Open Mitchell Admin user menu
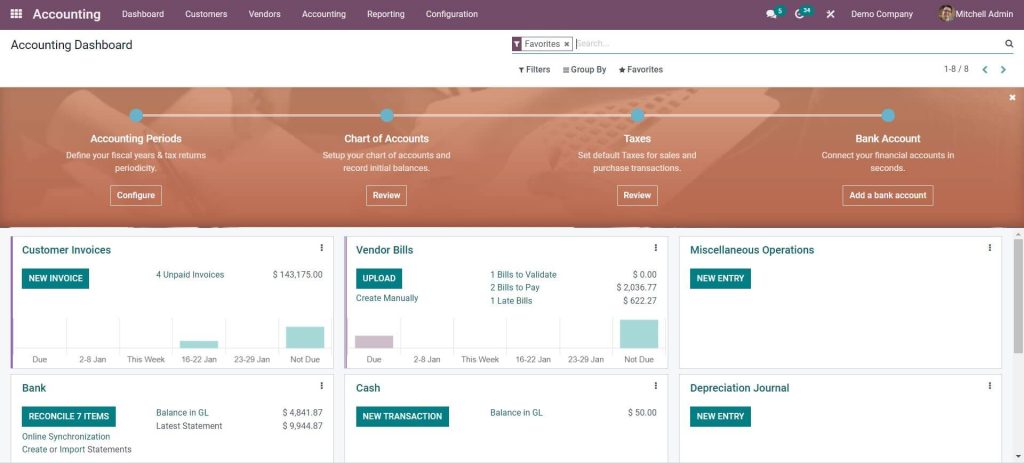Image resolution: width=1024 pixels, height=463 pixels. coord(976,14)
